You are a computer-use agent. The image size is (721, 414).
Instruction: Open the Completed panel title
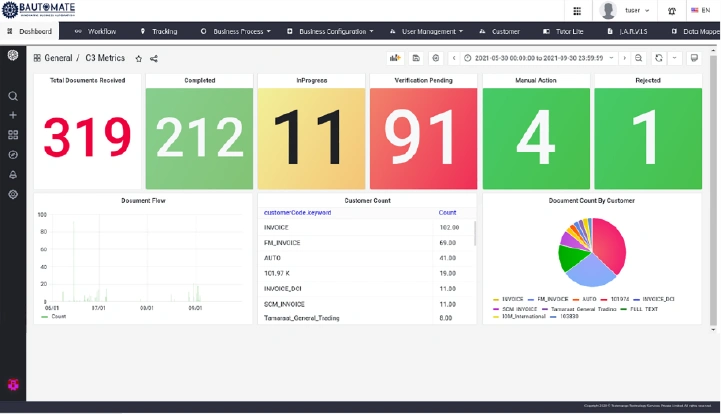point(200,80)
